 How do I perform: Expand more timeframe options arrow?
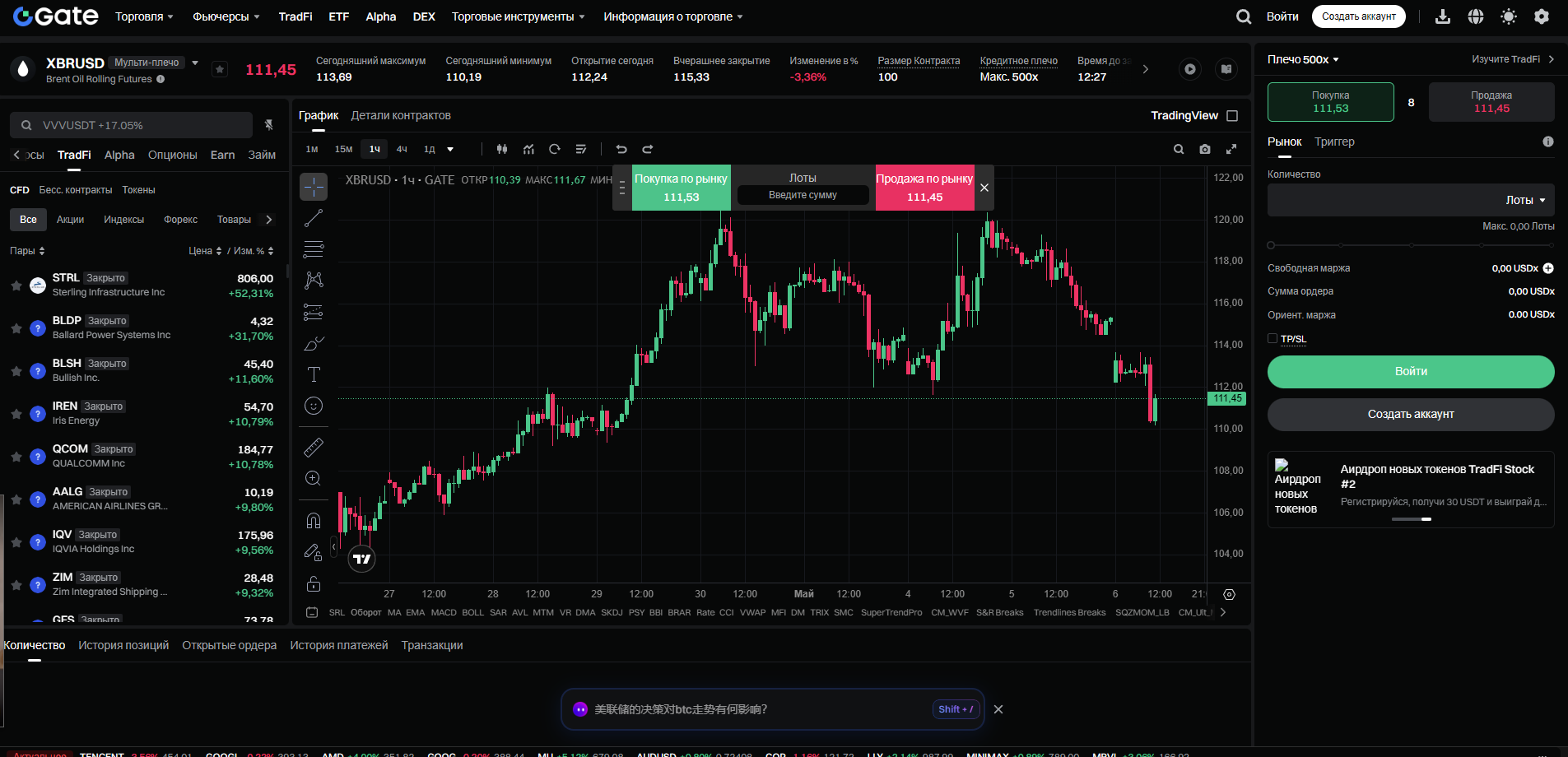tap(450, 149)
